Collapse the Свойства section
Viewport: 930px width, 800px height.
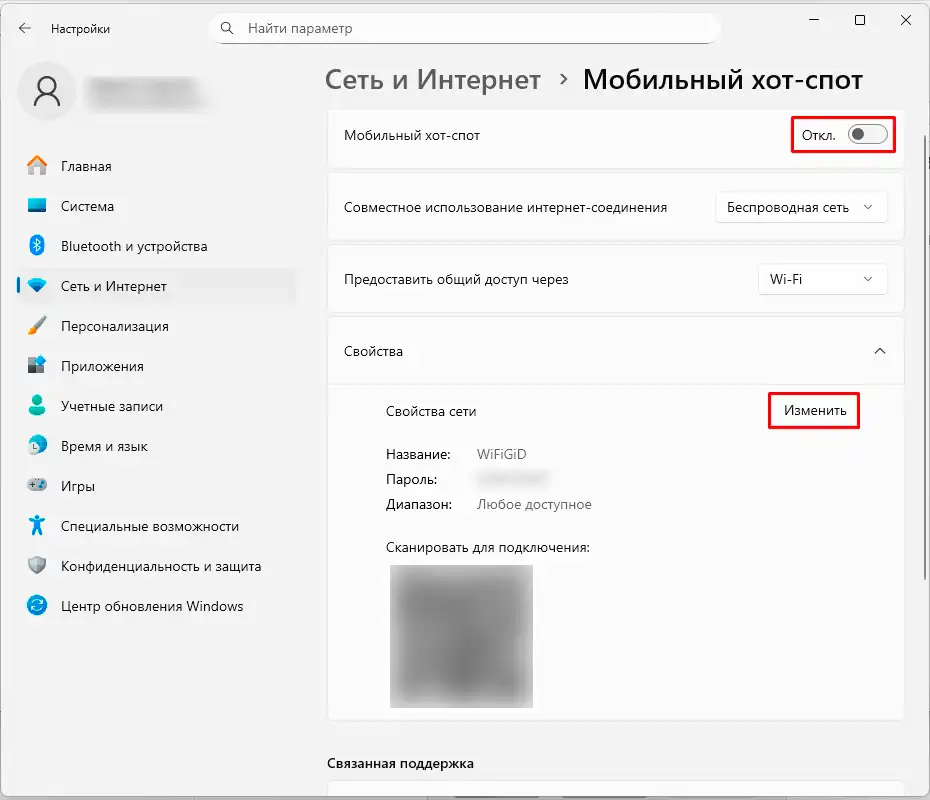[x=880, y=351]
